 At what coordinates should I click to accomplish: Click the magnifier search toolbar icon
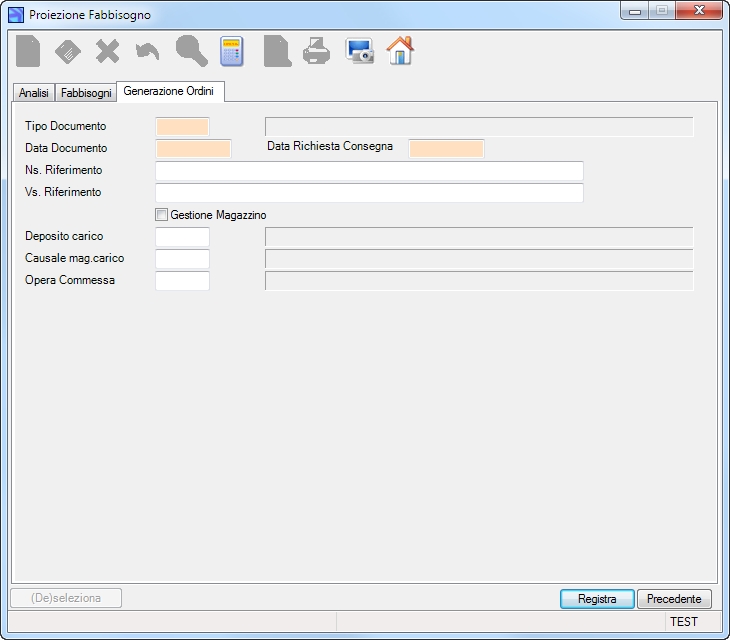click(x=191, y=51)
